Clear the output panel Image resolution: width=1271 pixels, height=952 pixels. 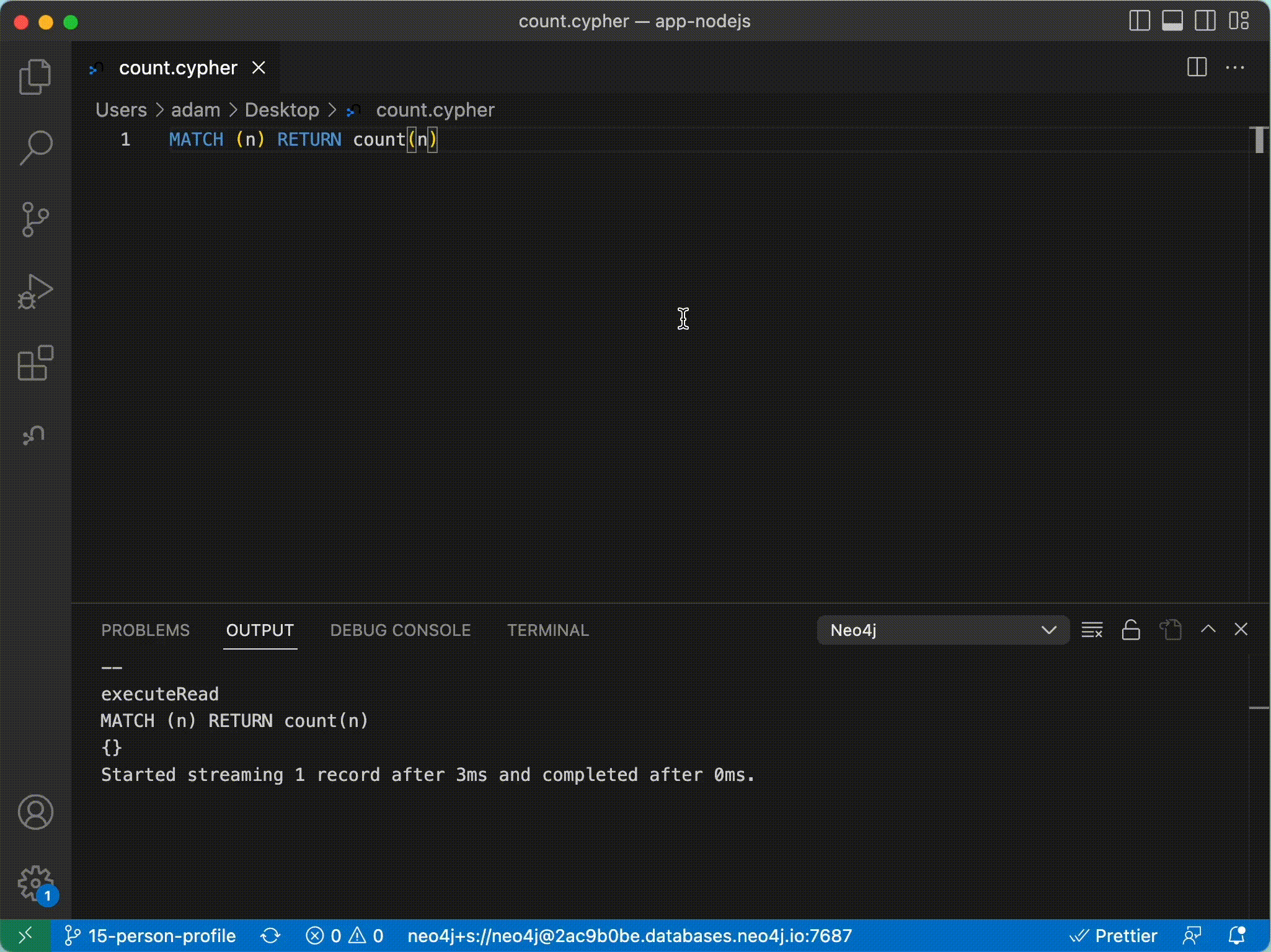pyautogui.click(x=1092, y=630)
